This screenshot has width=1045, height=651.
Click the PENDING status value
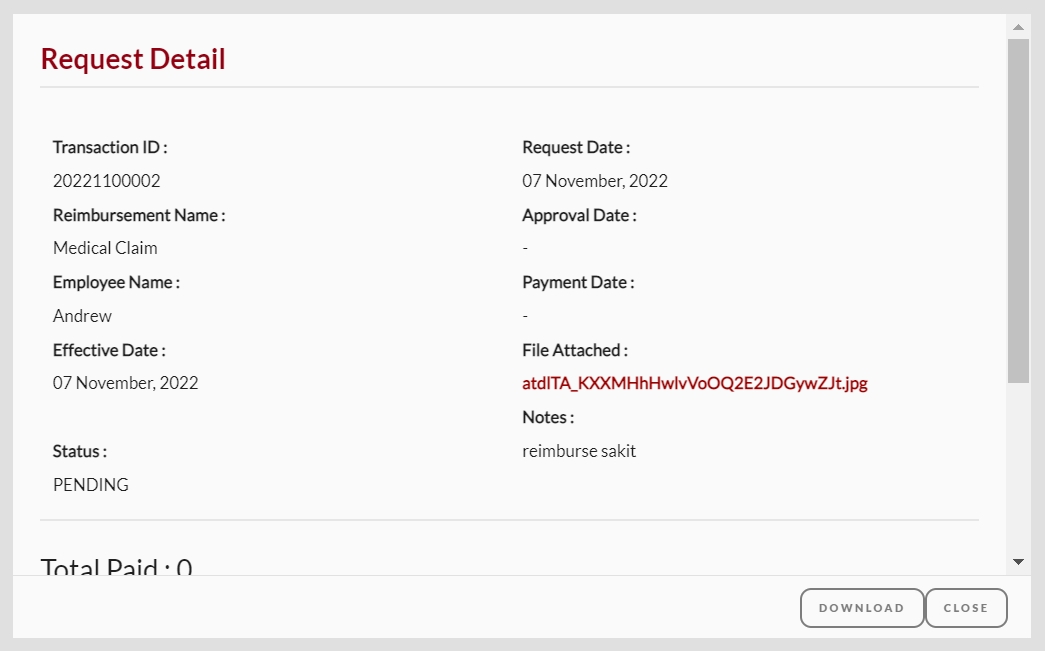click(91, 484)
